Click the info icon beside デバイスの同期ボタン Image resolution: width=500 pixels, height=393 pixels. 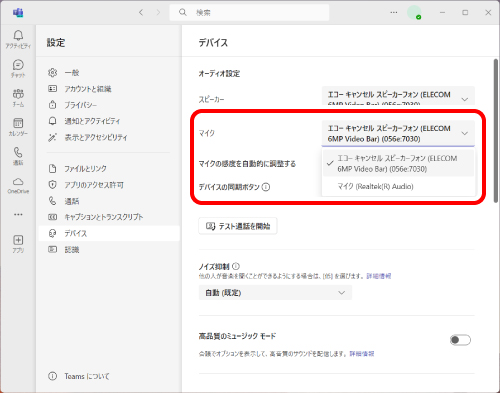[266, 187]
